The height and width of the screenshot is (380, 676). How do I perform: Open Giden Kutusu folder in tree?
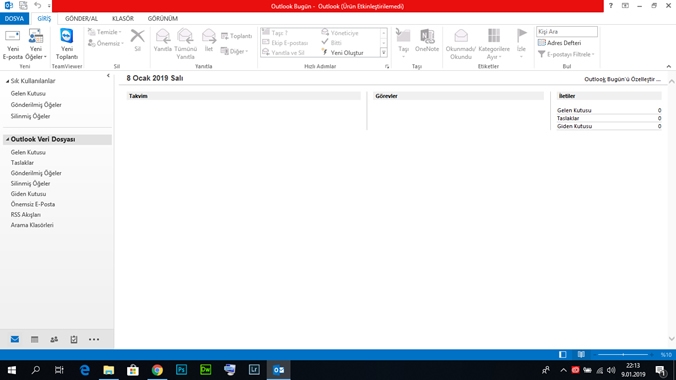point(28,194)
